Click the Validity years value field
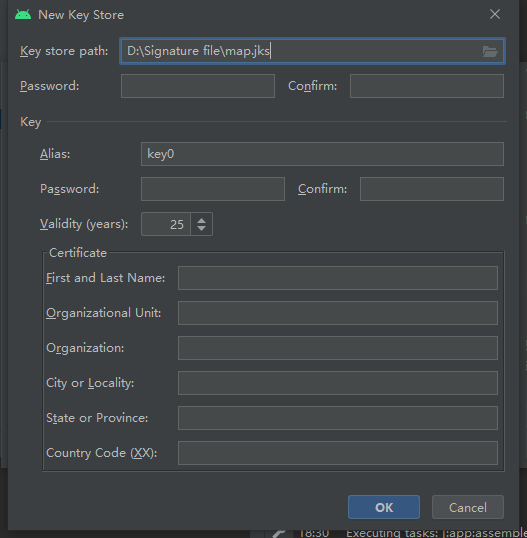 166,224
